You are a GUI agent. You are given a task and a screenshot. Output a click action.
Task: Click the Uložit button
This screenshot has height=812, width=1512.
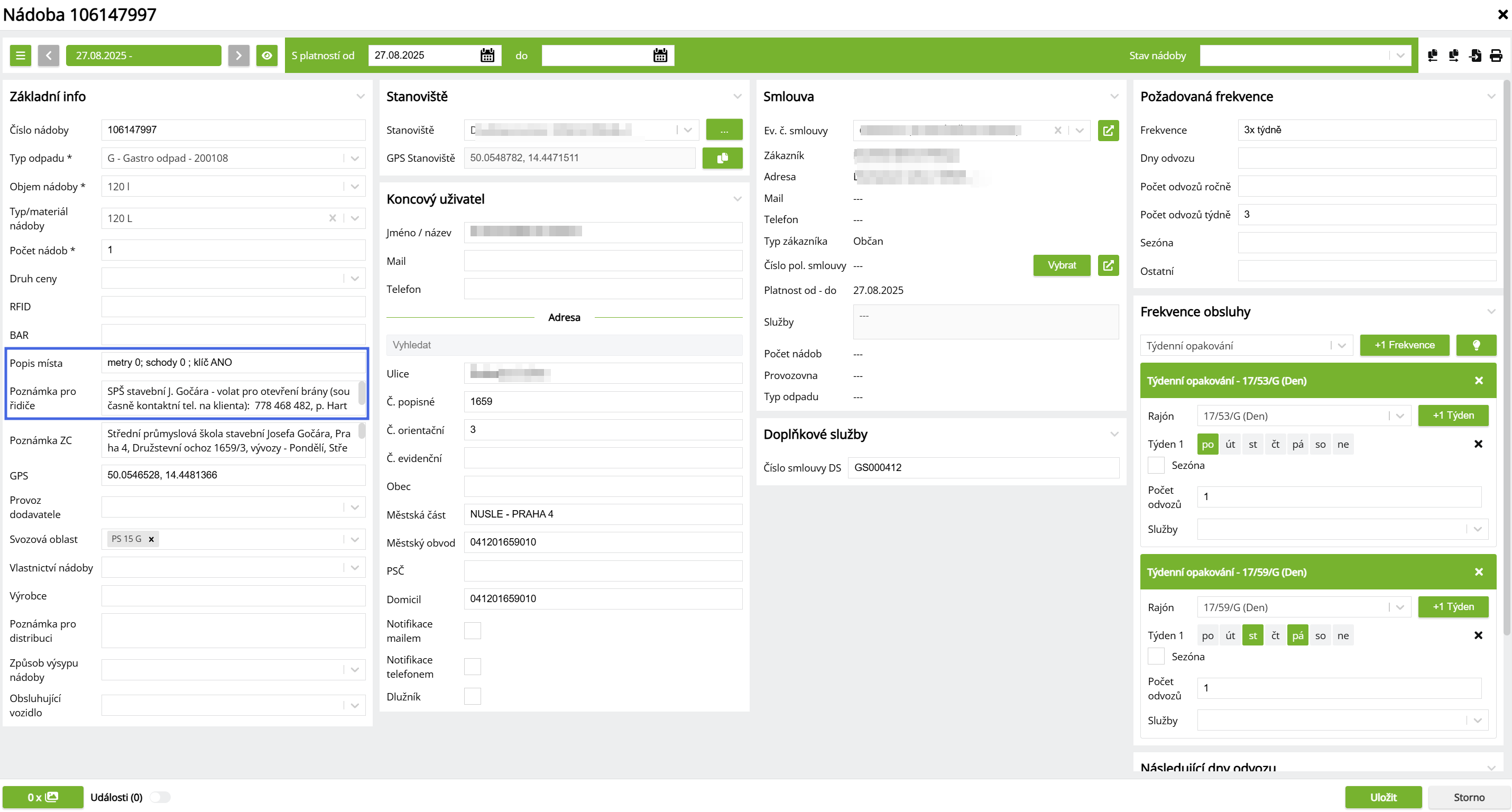[1383, 797]
